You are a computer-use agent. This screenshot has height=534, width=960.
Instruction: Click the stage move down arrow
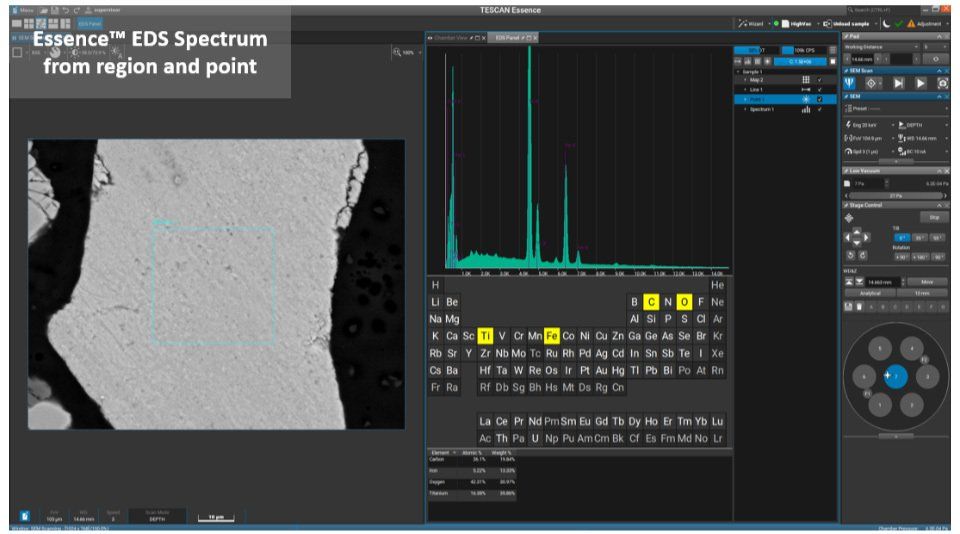(x=857, y=244)
